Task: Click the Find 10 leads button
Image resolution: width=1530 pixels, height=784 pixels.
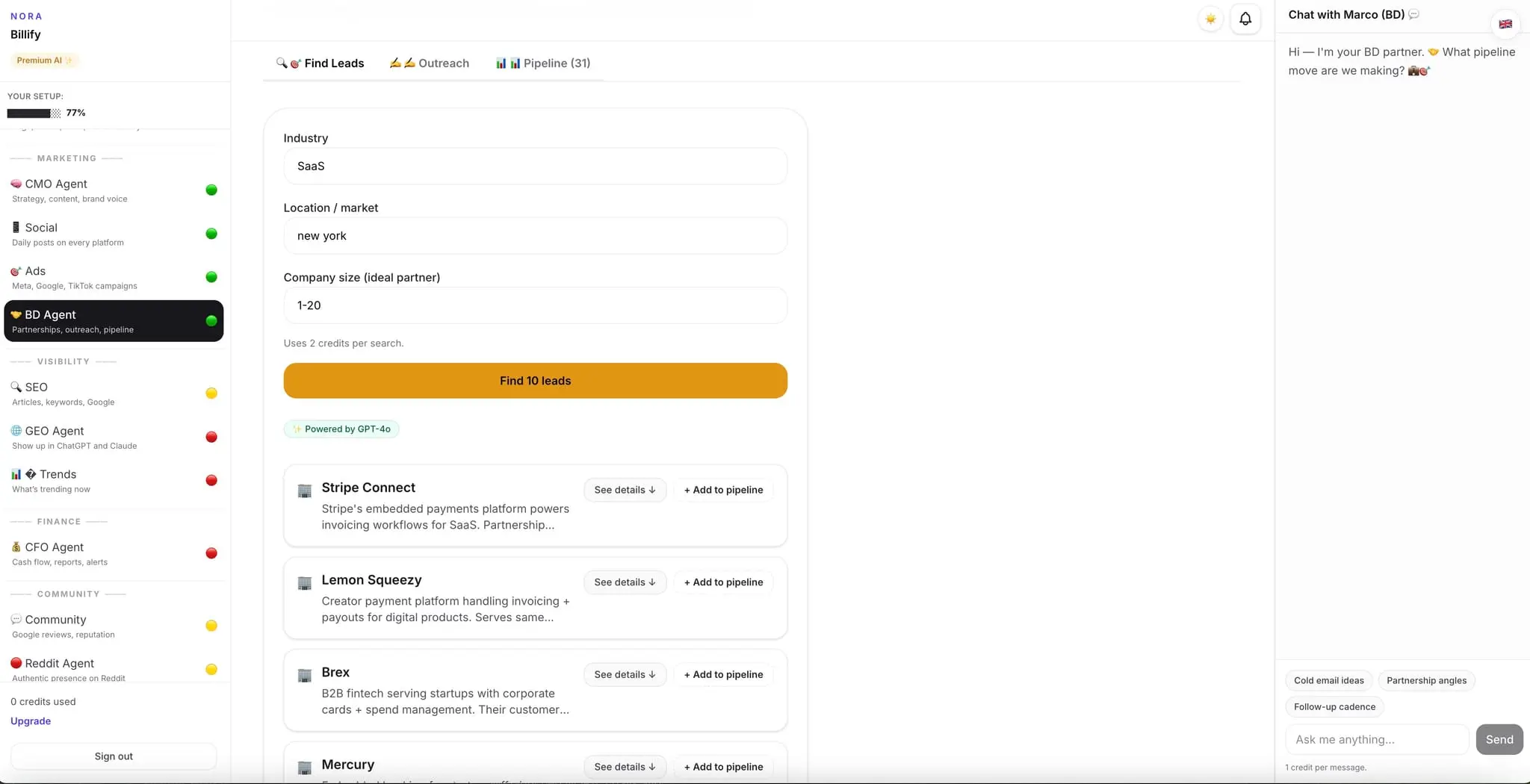Action: tap(536, 381)
